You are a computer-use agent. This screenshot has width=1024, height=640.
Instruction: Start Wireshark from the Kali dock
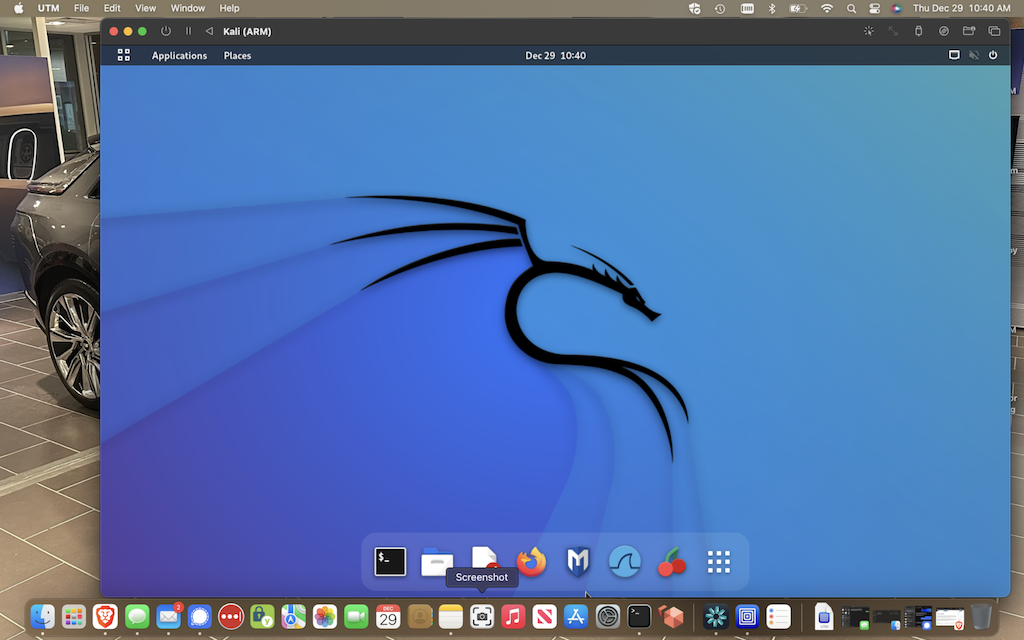(x=625, y=562)
